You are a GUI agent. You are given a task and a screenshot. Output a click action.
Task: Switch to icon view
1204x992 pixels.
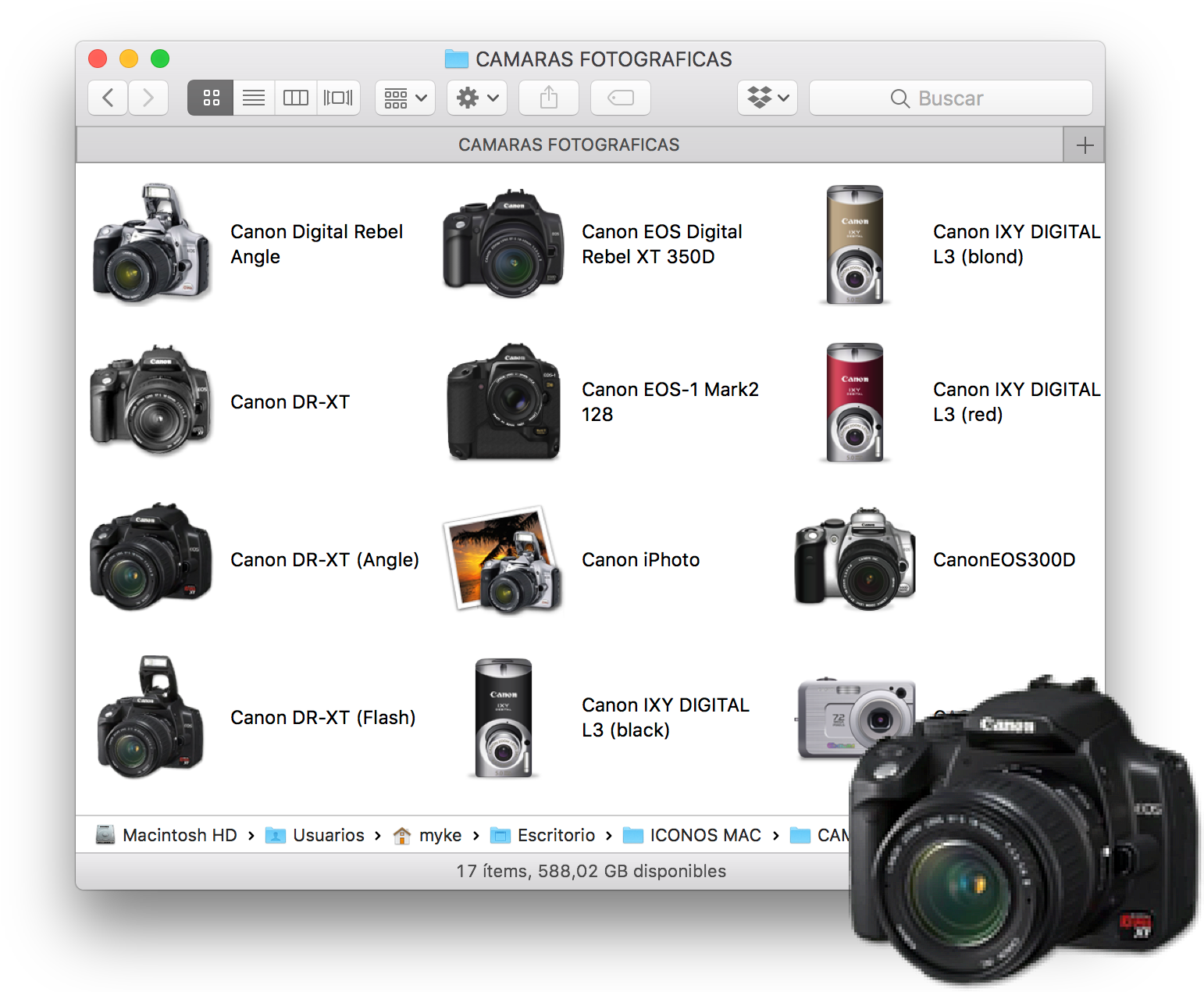click(x=211, y=98)
